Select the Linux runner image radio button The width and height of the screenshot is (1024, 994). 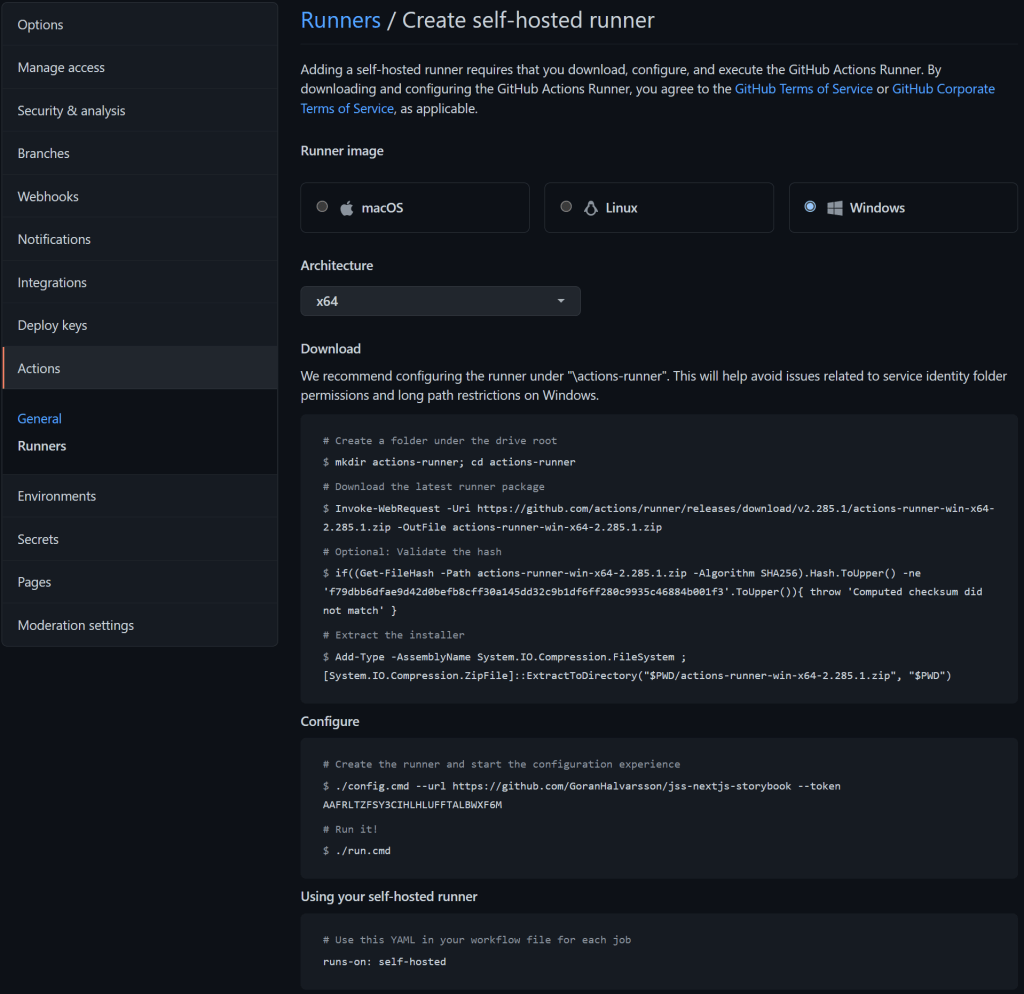[566, 207]
